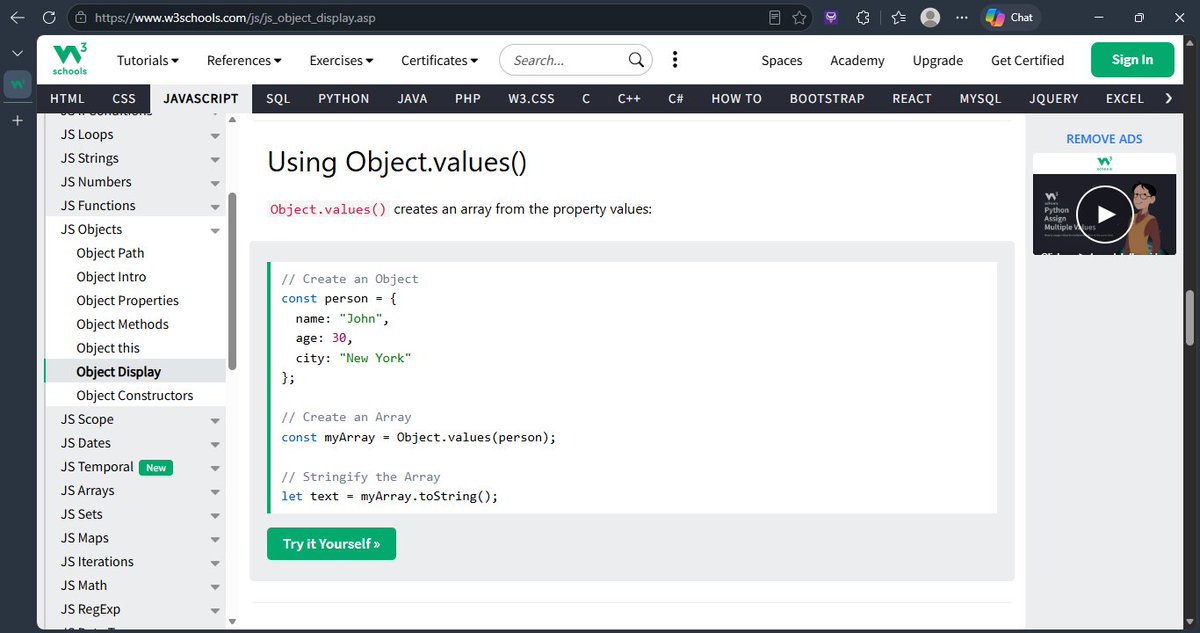The image size is (1200, 633).
Task: Open a new tab with plus icon
Action: click(x=17, y=120)
